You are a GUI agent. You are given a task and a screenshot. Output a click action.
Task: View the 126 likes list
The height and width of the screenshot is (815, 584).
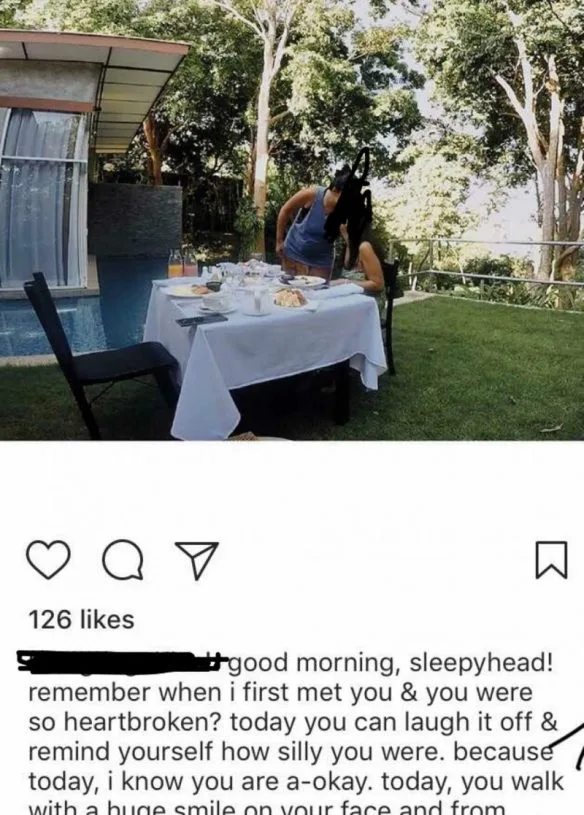[x=82, y=620]
